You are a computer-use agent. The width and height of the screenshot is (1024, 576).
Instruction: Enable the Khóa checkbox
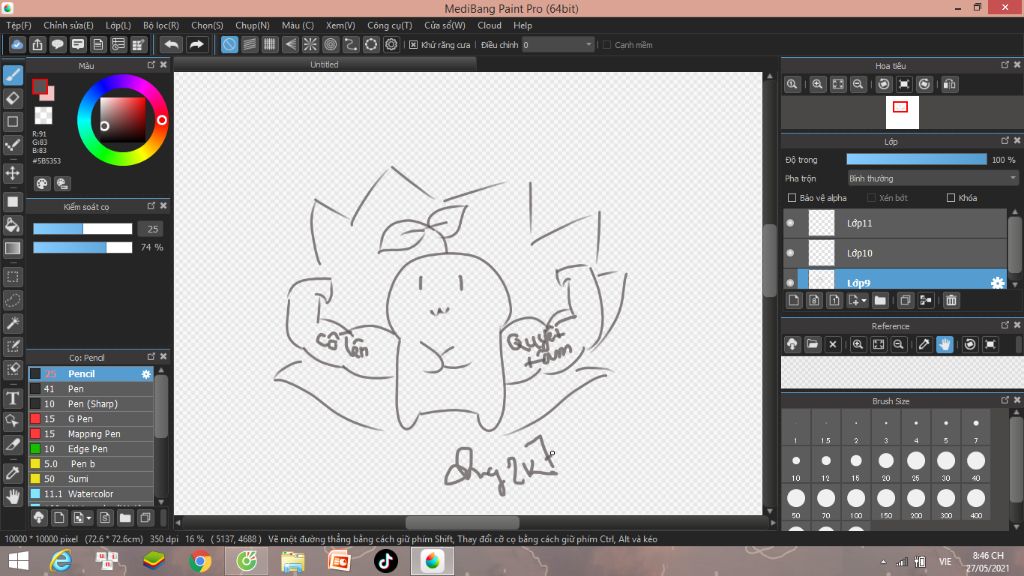tap(951, 198)
